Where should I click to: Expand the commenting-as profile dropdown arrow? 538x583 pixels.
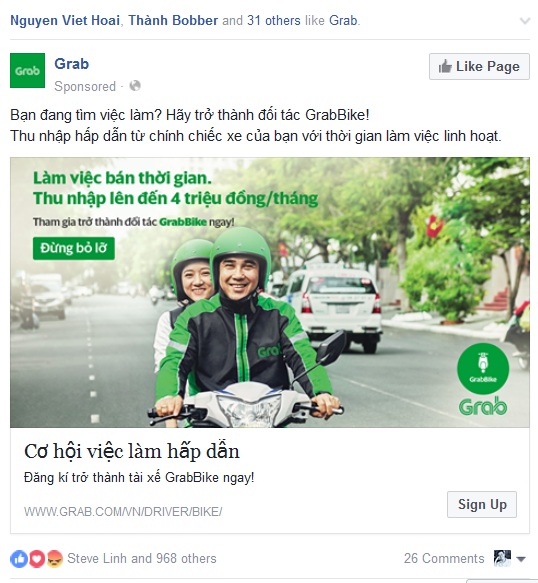click(521, 559)
